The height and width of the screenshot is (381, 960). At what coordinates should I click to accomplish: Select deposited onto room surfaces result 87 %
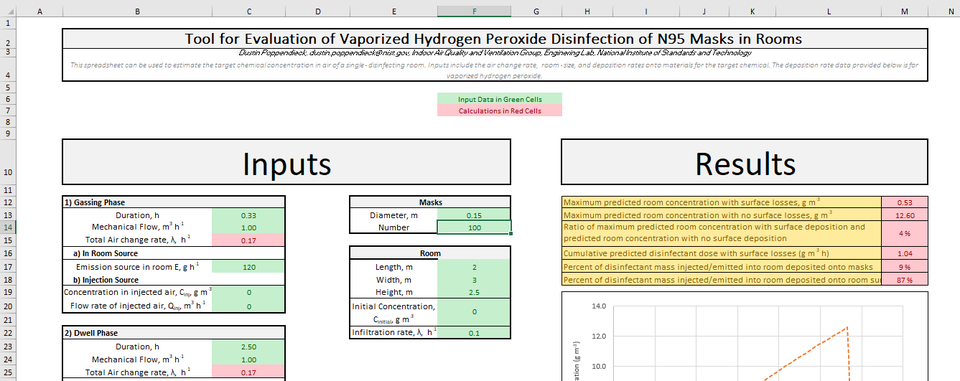click(x=904, y=279)
